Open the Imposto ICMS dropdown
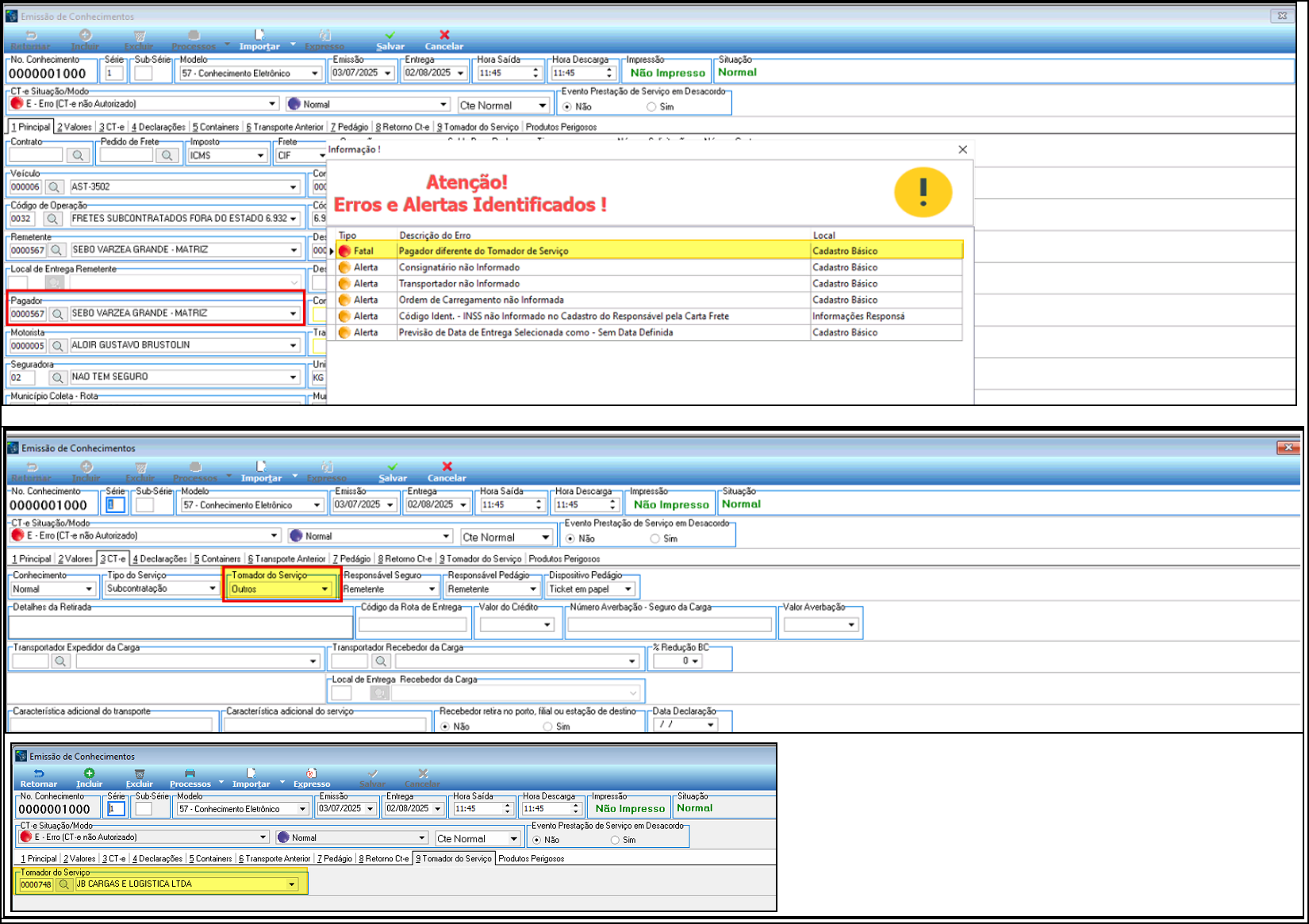Image resolution: width=1309 pixels, height=924 pixels. click(260, 155)
